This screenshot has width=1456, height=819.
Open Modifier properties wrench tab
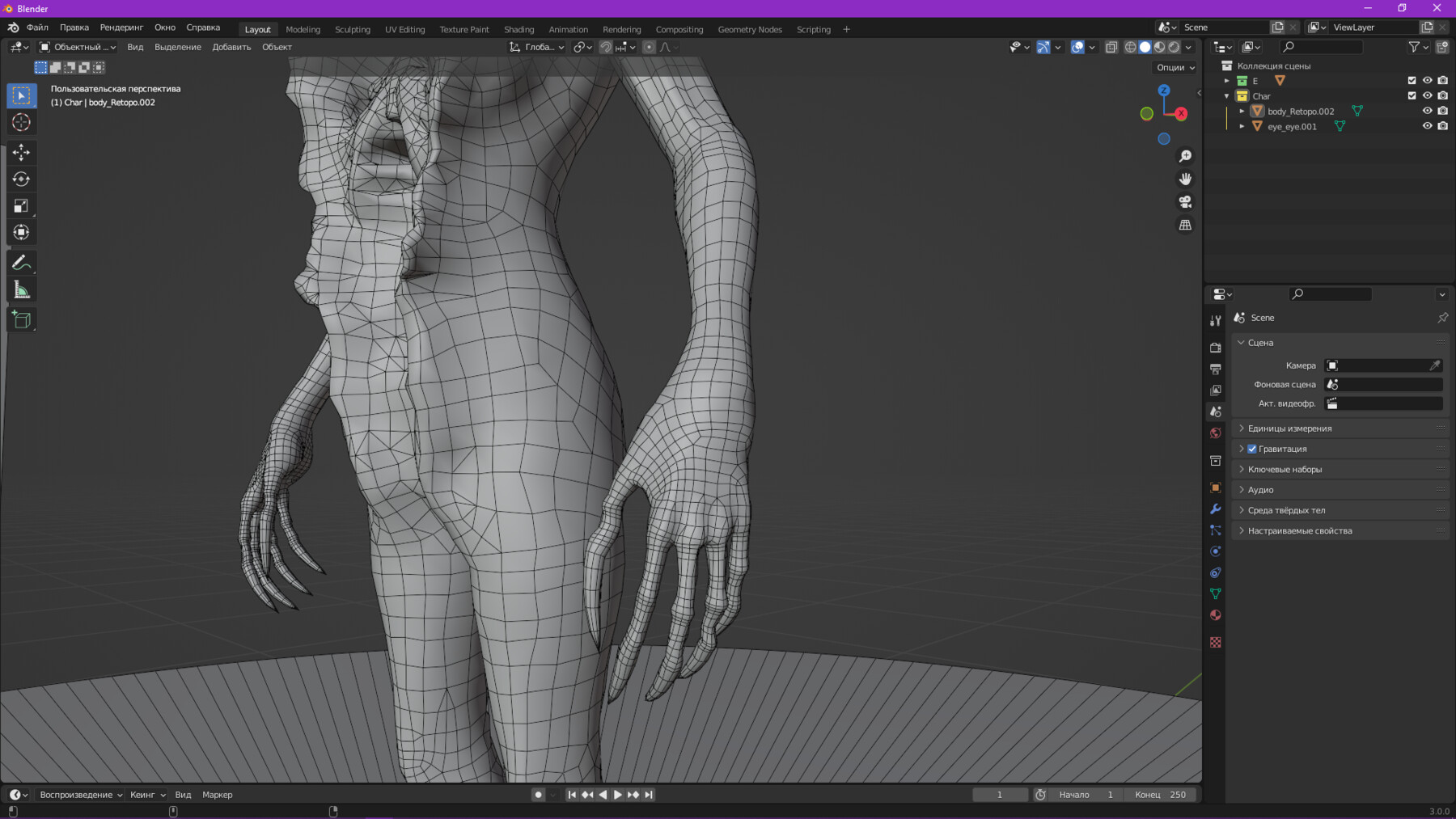click(1215, 509)
